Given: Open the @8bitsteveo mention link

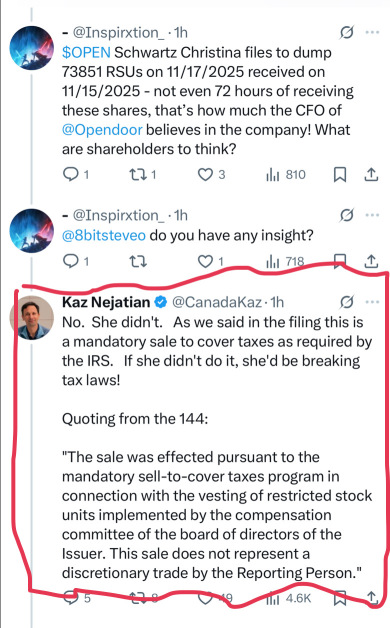Looking at the screenshot, I should point(104,235).
